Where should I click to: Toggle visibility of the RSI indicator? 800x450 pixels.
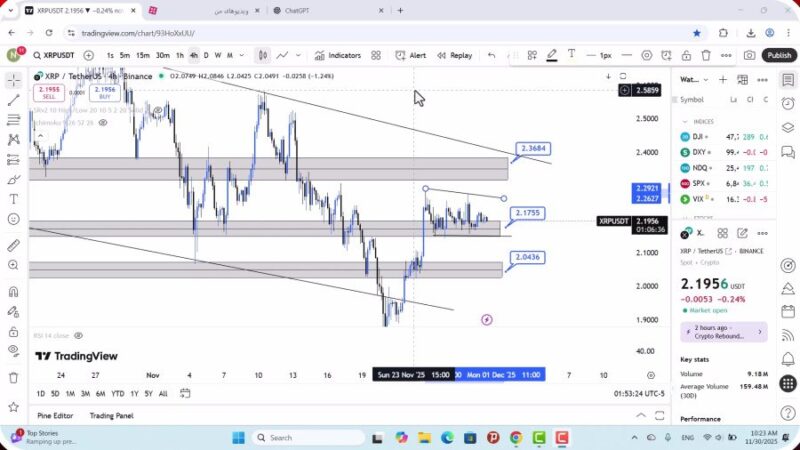point(78,336)
